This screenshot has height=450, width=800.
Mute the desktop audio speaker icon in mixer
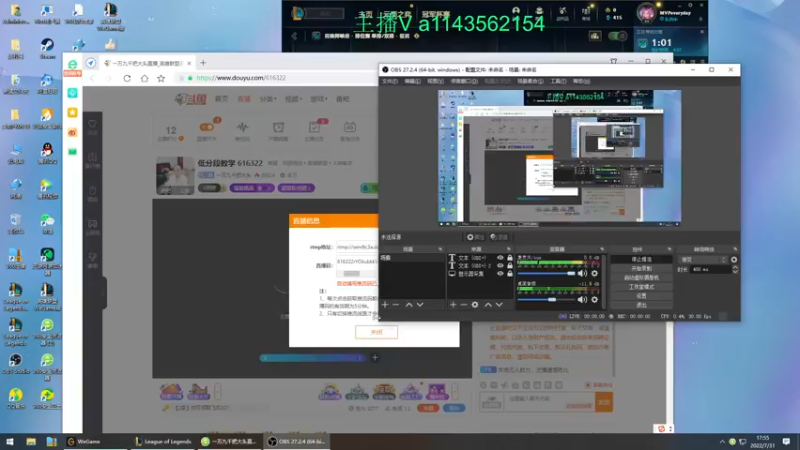click(582, 273)
